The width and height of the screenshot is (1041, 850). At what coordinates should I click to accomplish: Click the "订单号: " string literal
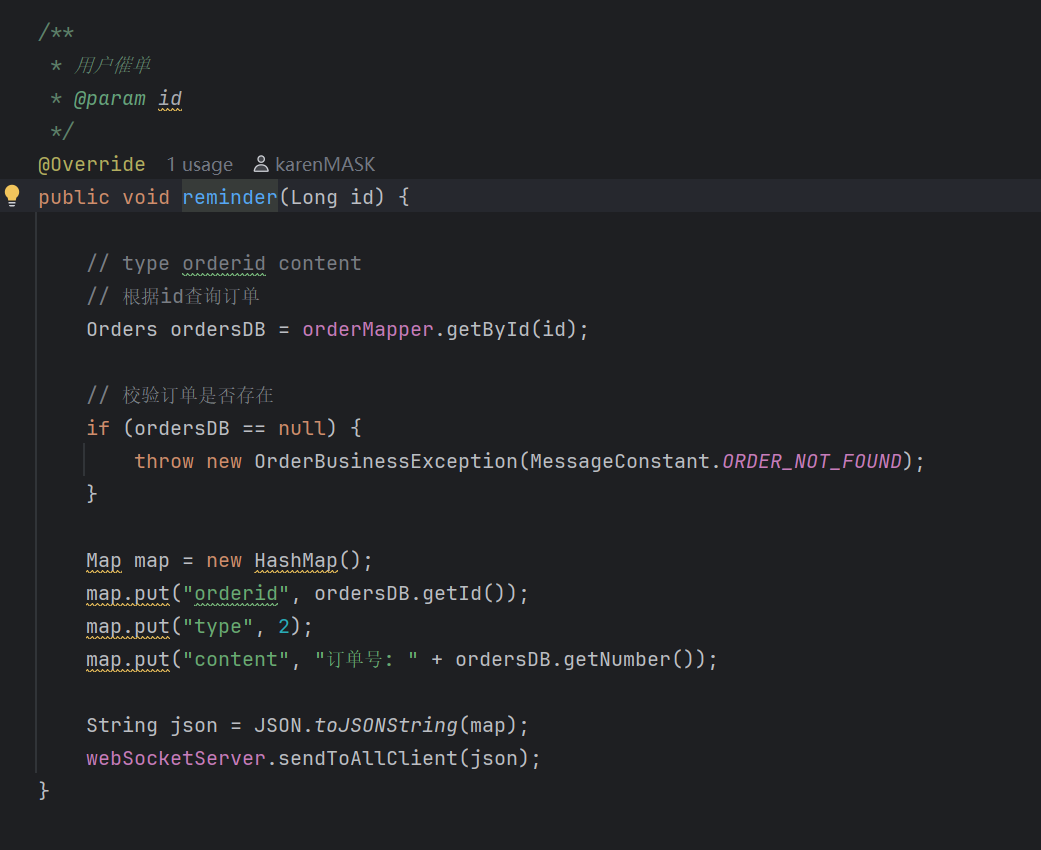pyautogui.click(x=366, y=659)
